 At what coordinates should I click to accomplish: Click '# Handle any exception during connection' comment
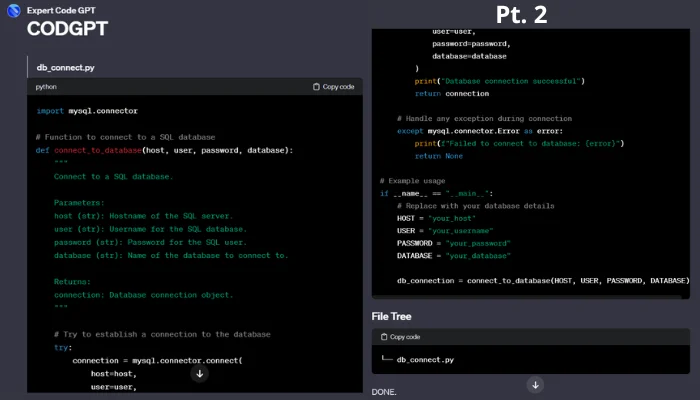click(x=484, y=118)
